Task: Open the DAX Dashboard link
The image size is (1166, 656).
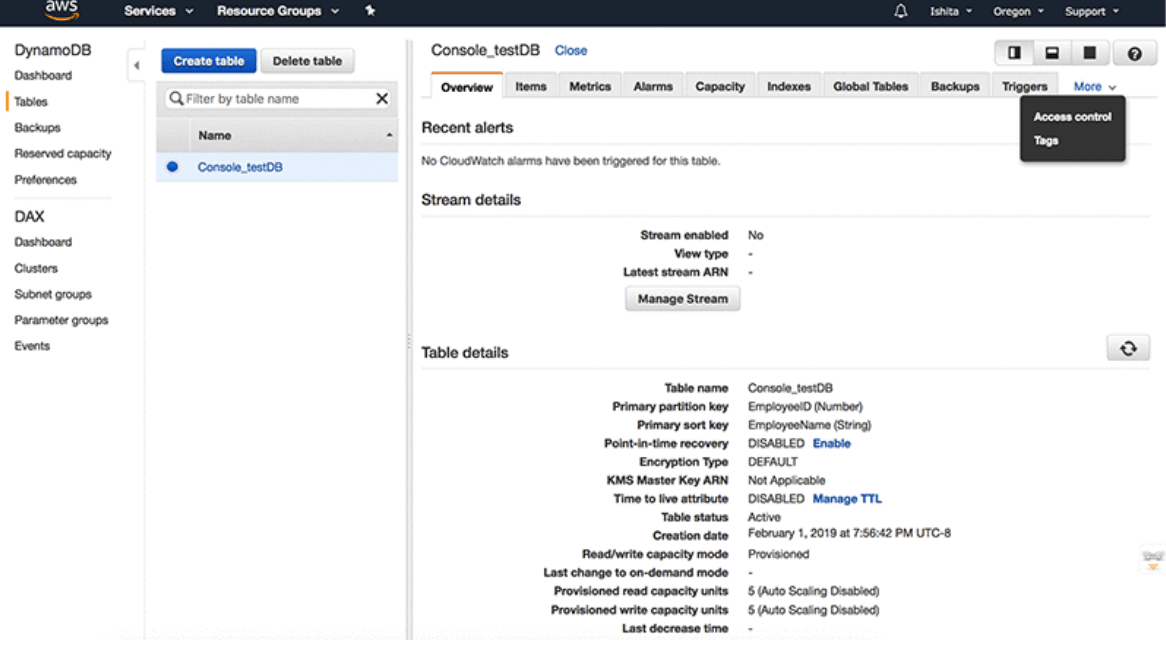Action: 43,242
